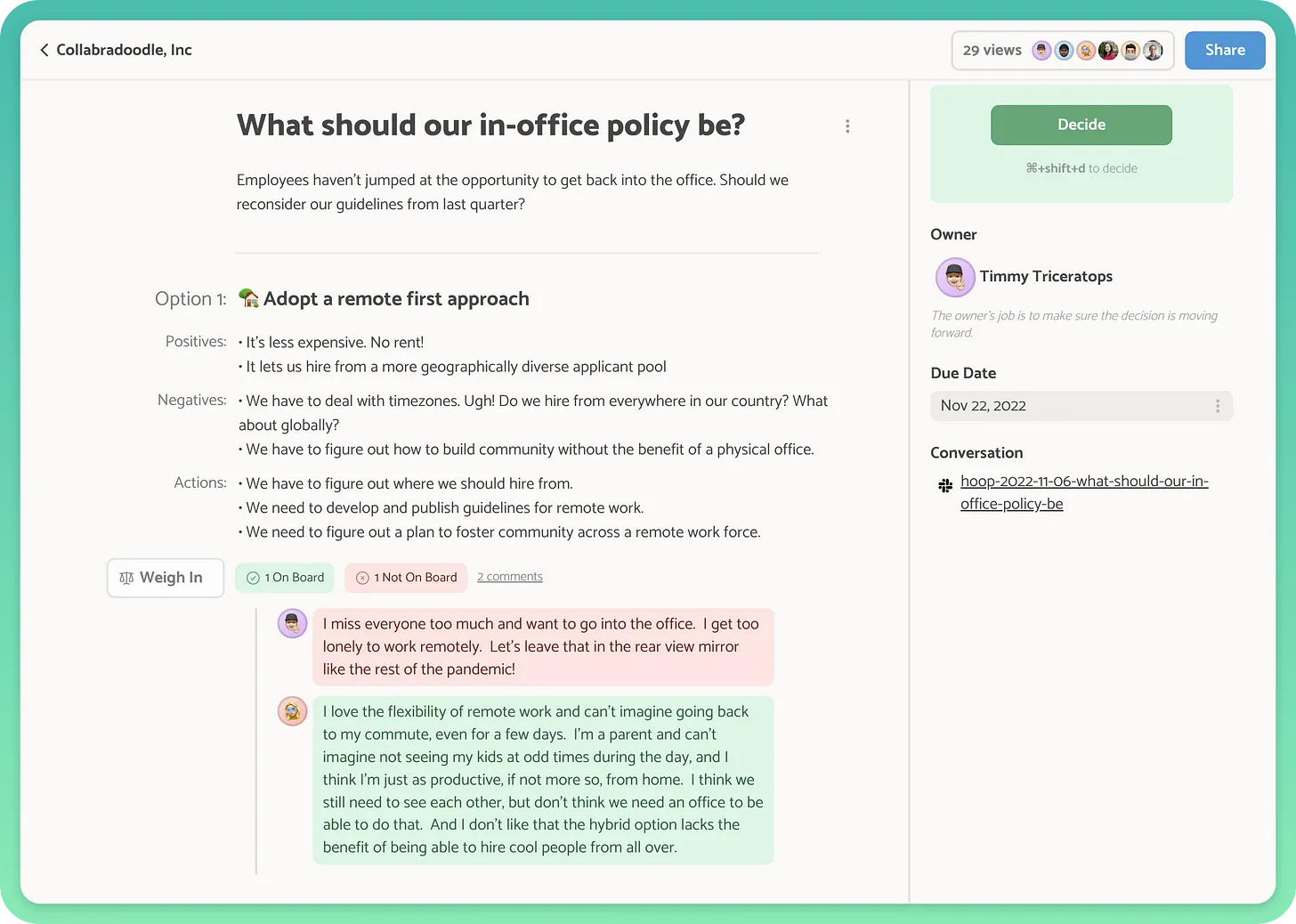Viewport: 1296px width, 924px height.
Task: Toggle the 1 On Board vote
Action: (x=285, y=578)
